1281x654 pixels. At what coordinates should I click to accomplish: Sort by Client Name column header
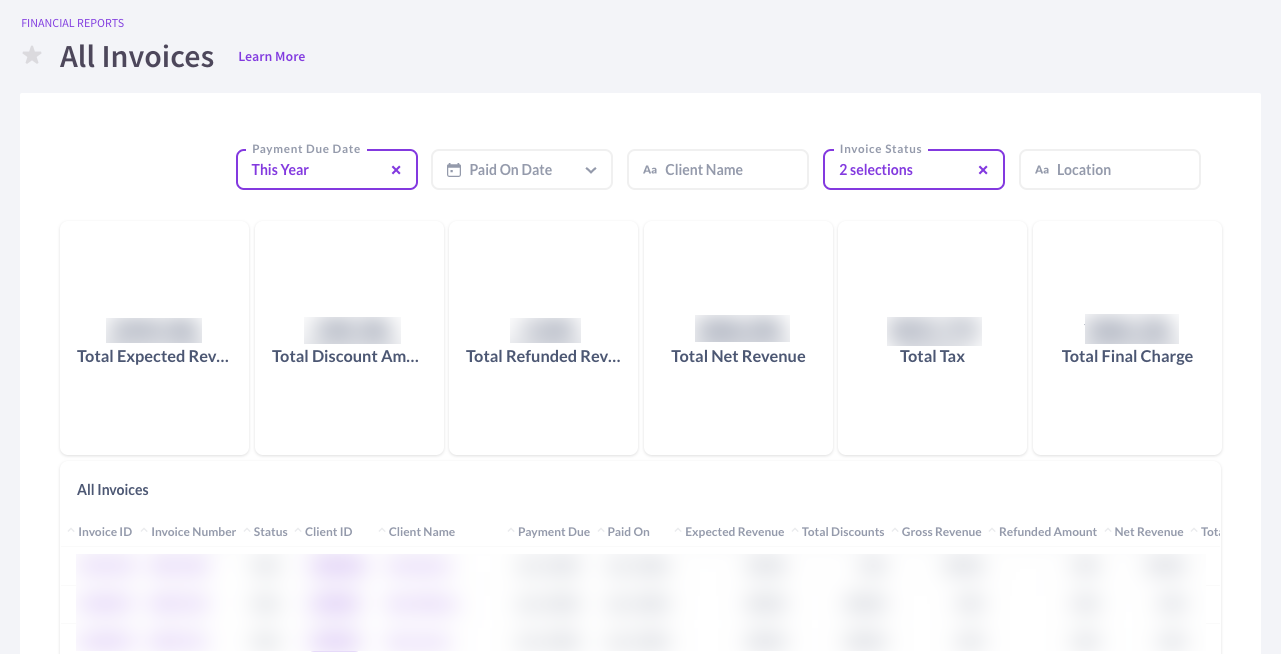pyautogui.click(x=422, y=532)
